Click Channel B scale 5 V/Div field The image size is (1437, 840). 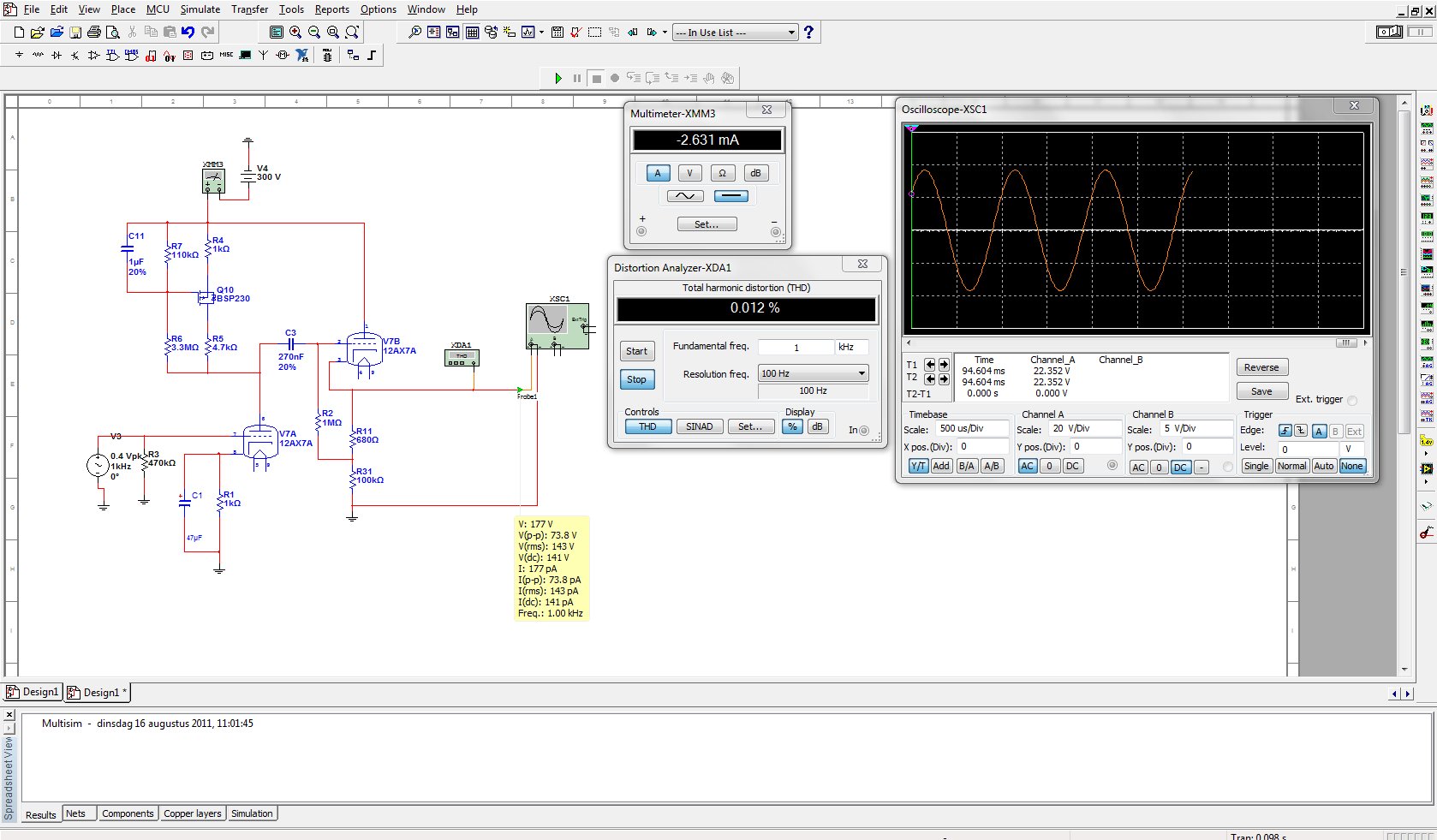[1197, 428]
